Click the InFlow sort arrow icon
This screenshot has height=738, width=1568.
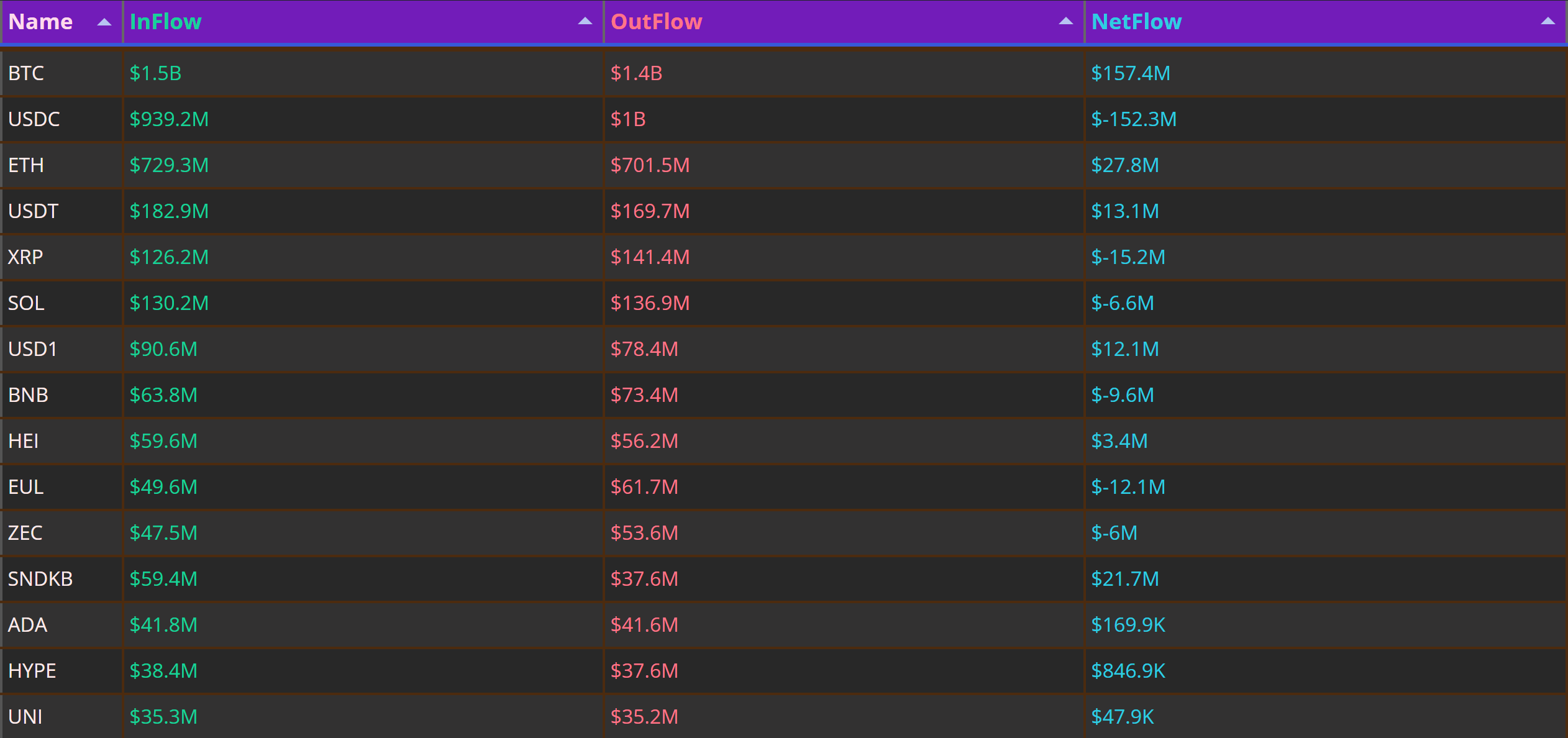click(x=585, y=21)
